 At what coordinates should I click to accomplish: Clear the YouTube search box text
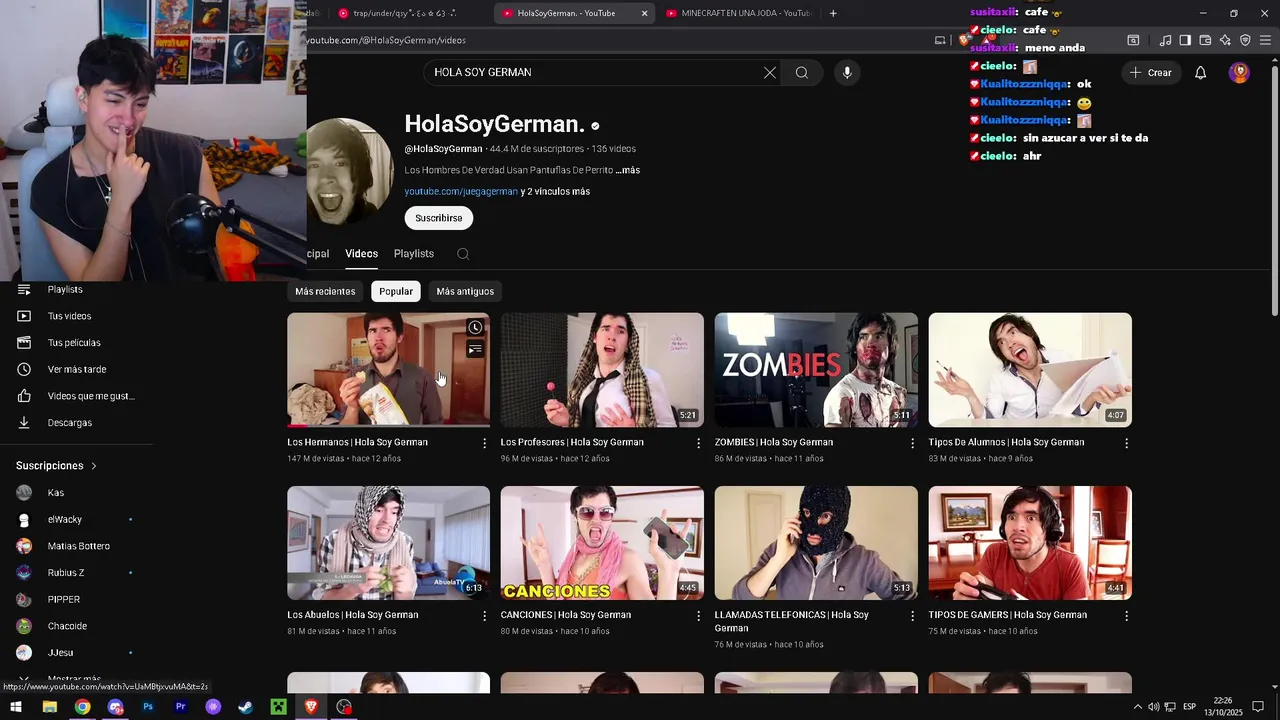[770, 72]
